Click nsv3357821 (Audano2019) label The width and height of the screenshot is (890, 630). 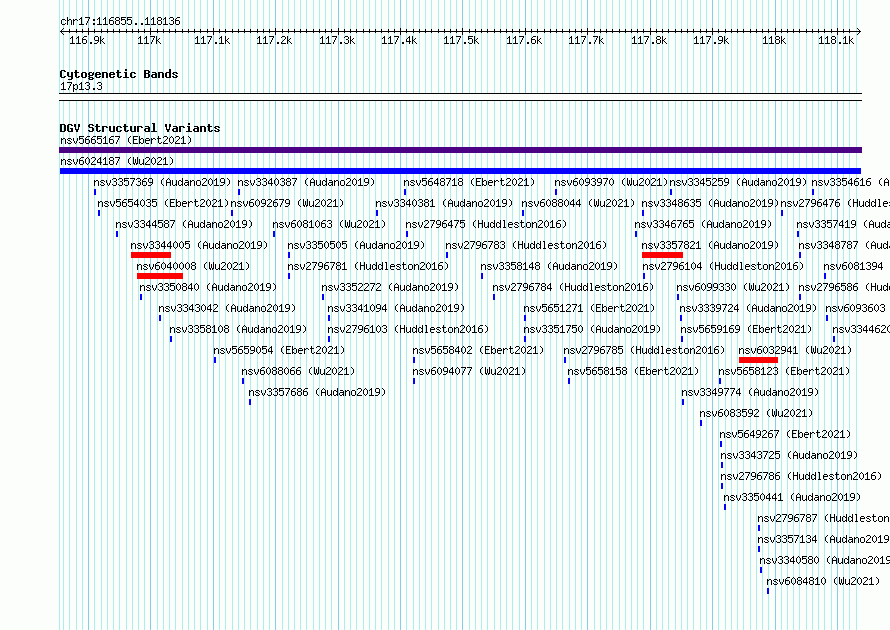tap(711, 245)
